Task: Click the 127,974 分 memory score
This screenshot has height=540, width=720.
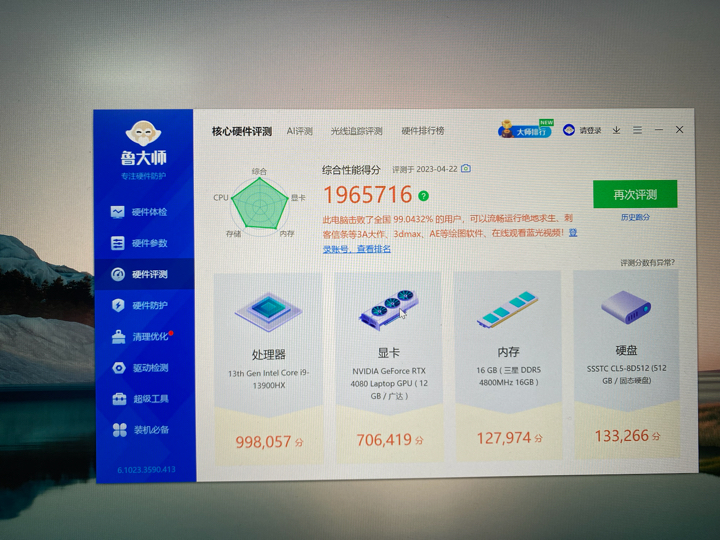Action: click(x=509, y=438)
